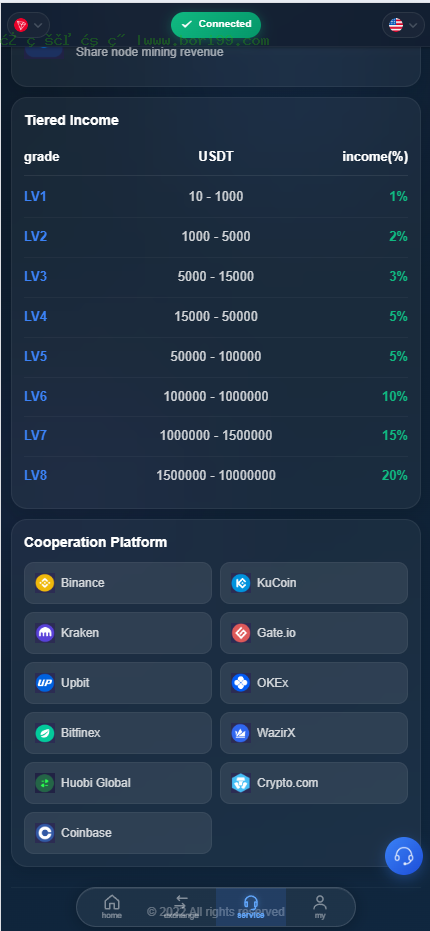Viewport: 430px width, 931px height.
Task: Click the Coinbase logo icon
Action: [x=45, y=832]
